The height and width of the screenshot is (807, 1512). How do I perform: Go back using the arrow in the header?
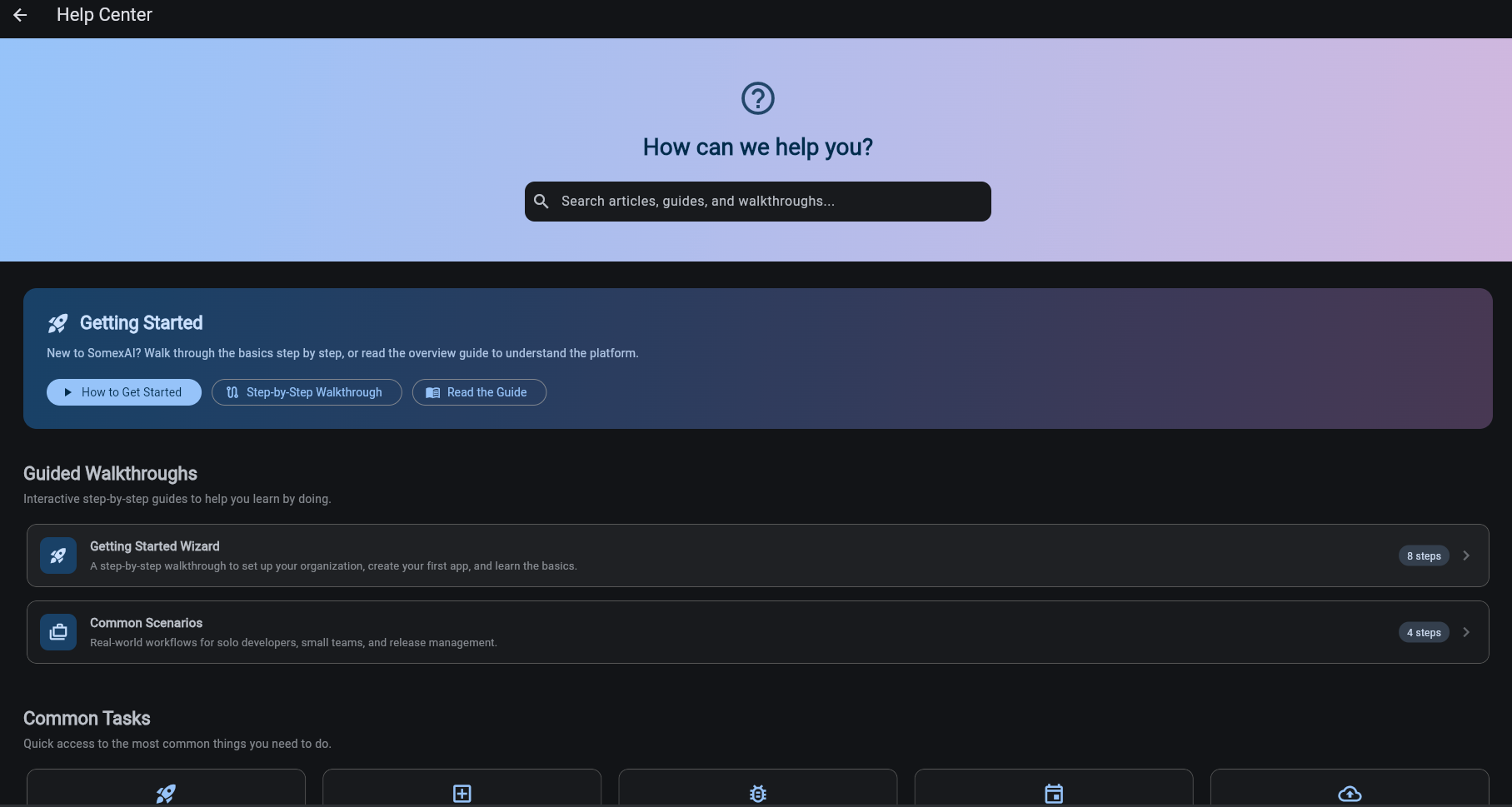click(20, 14)
